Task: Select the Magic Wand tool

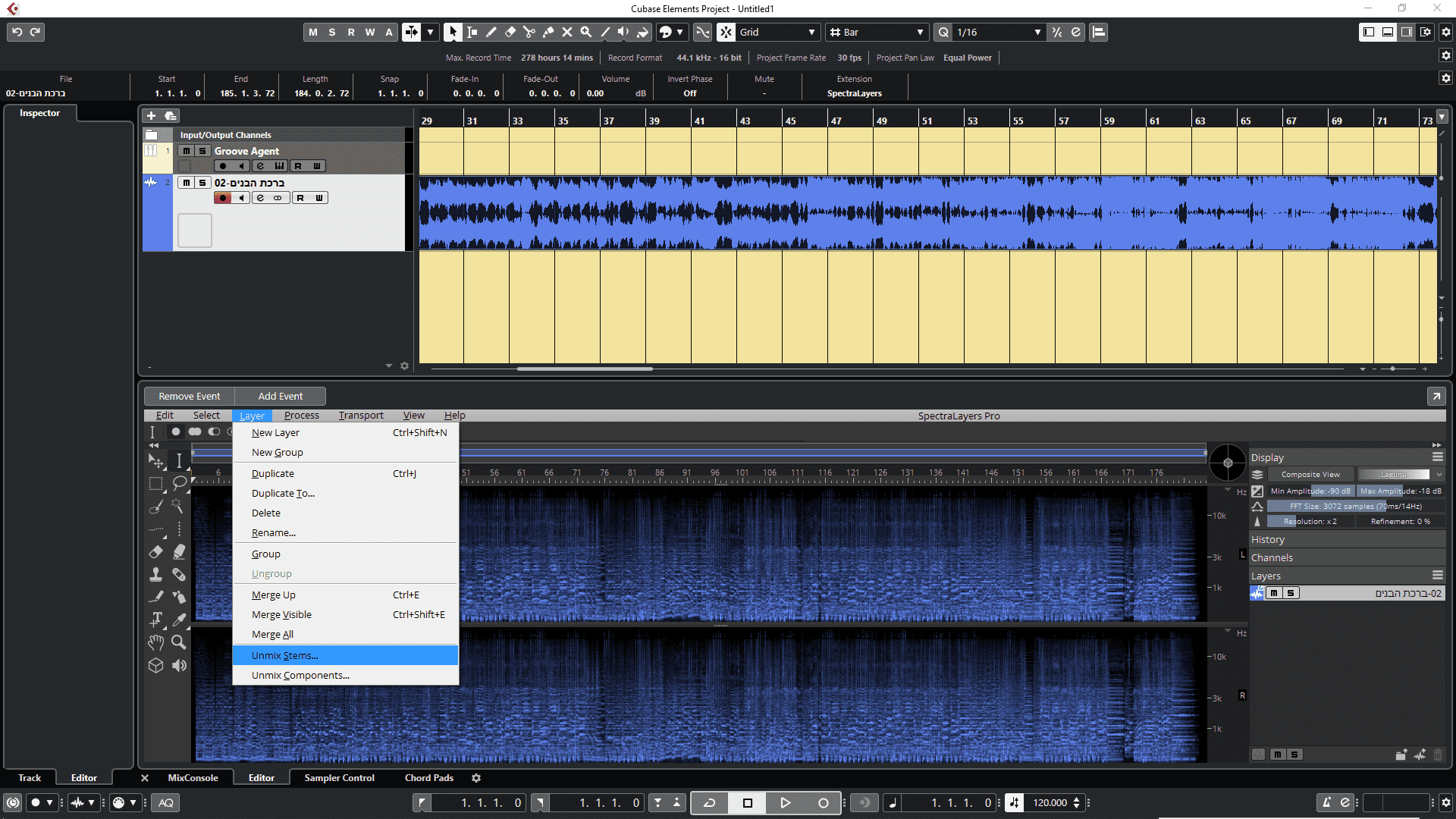Action: (179, 506)
